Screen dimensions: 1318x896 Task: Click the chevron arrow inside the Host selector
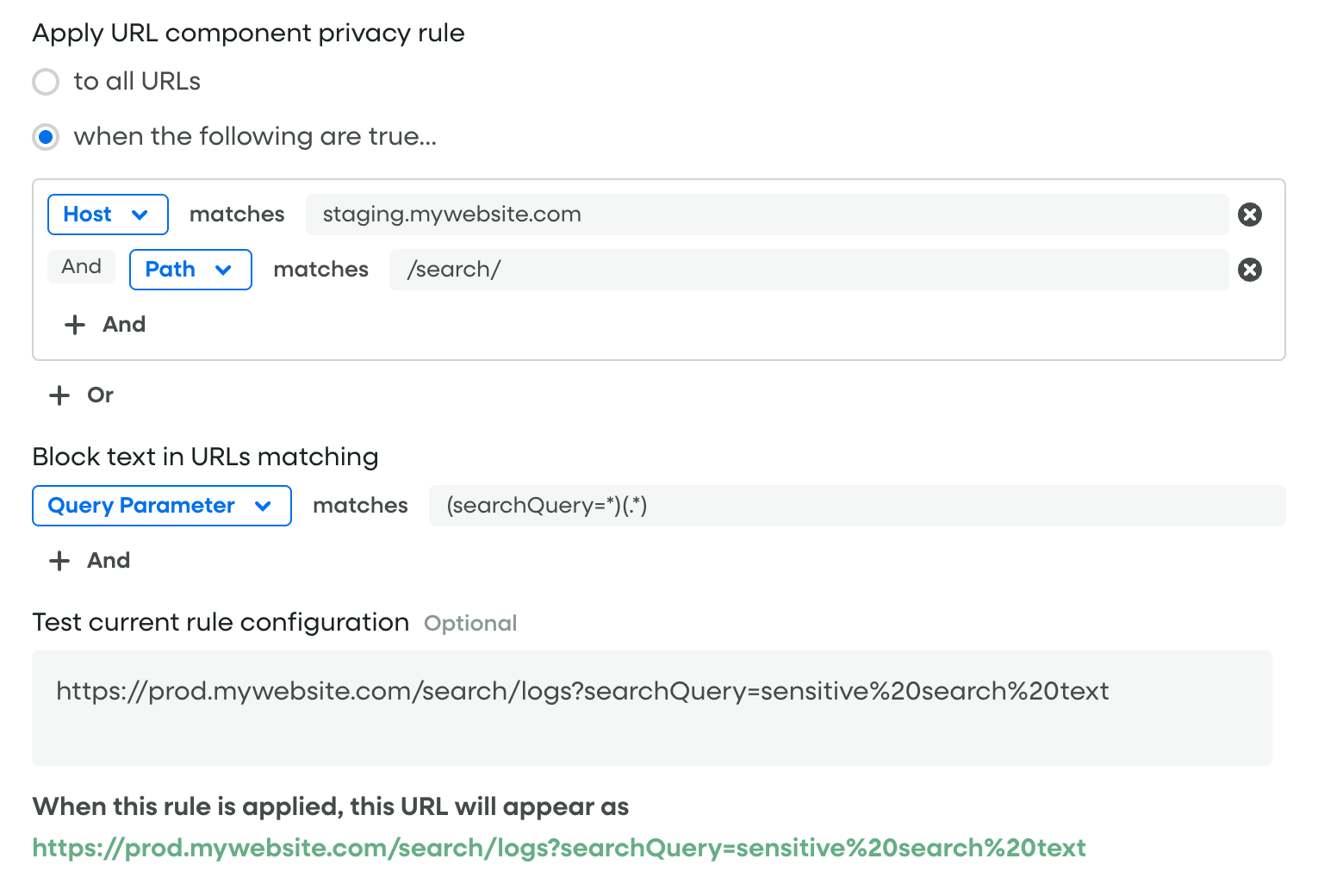tap(140, 215)
